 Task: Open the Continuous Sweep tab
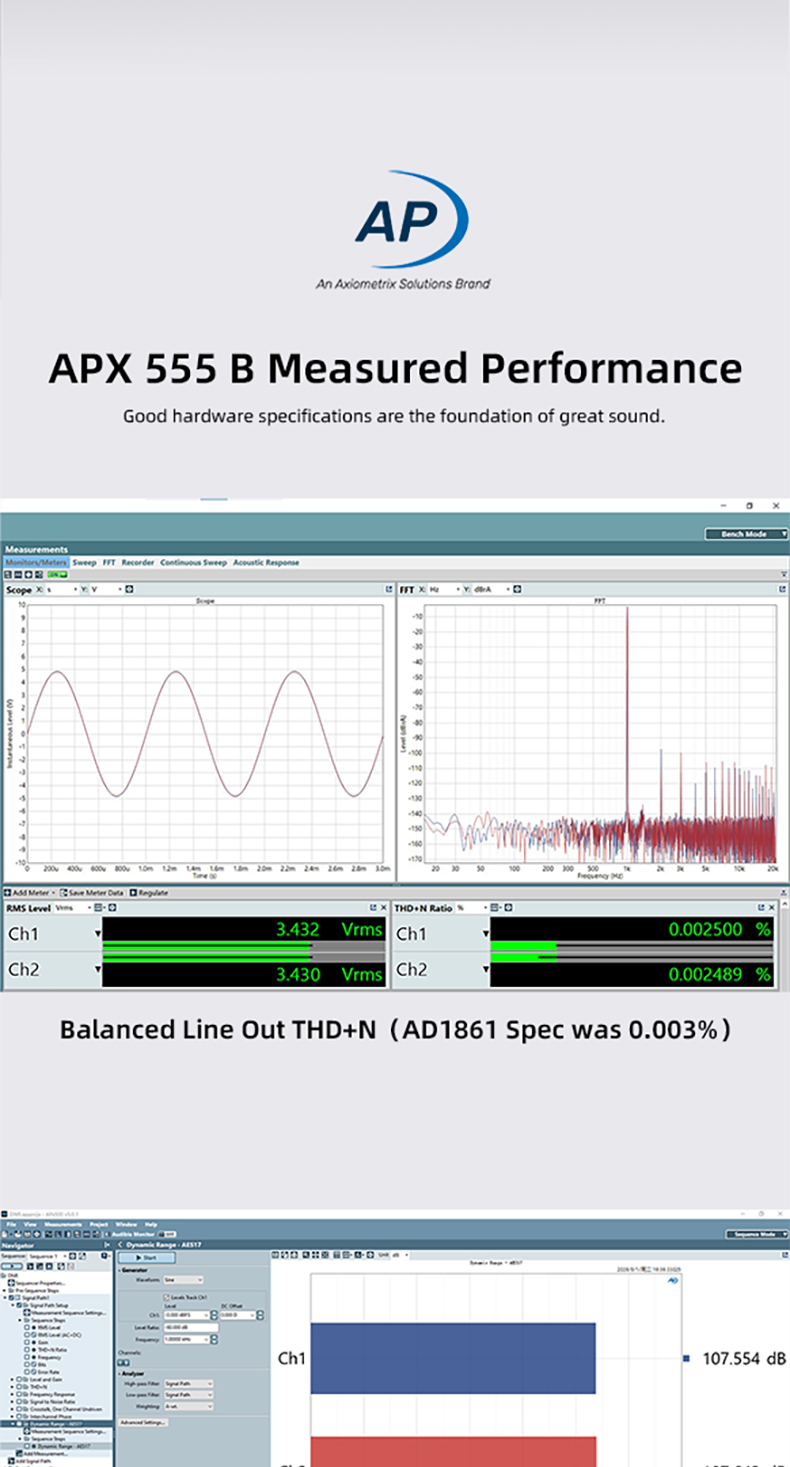[x=193, y=562]
